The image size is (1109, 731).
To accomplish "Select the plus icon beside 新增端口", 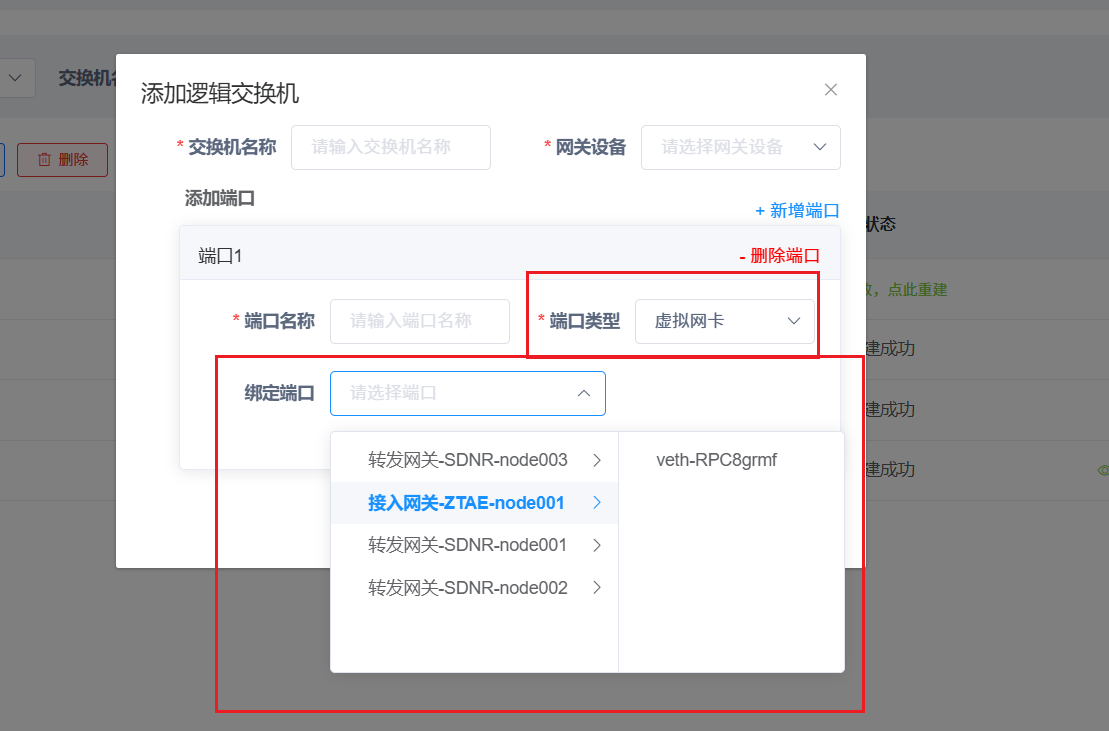I will point(760,210).
